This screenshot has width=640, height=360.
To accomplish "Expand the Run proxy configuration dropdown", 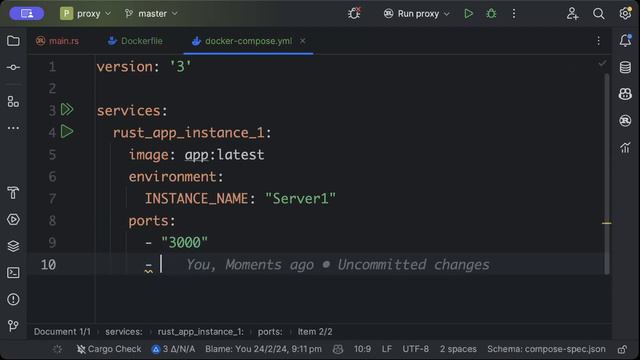I will click(416, 13).
